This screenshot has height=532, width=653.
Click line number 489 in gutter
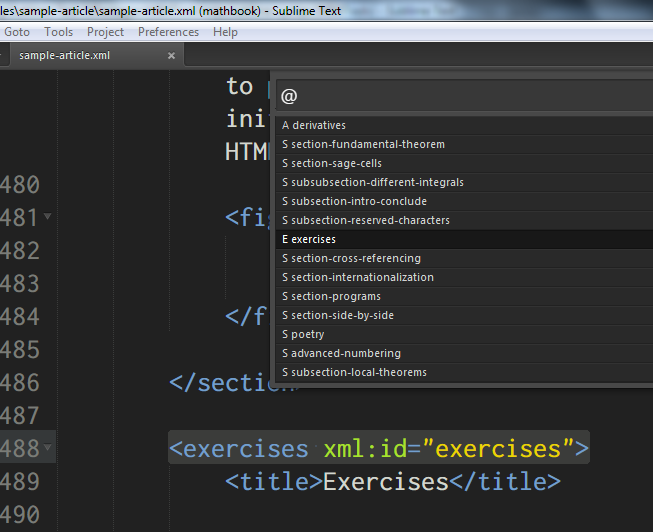(20, 482)
